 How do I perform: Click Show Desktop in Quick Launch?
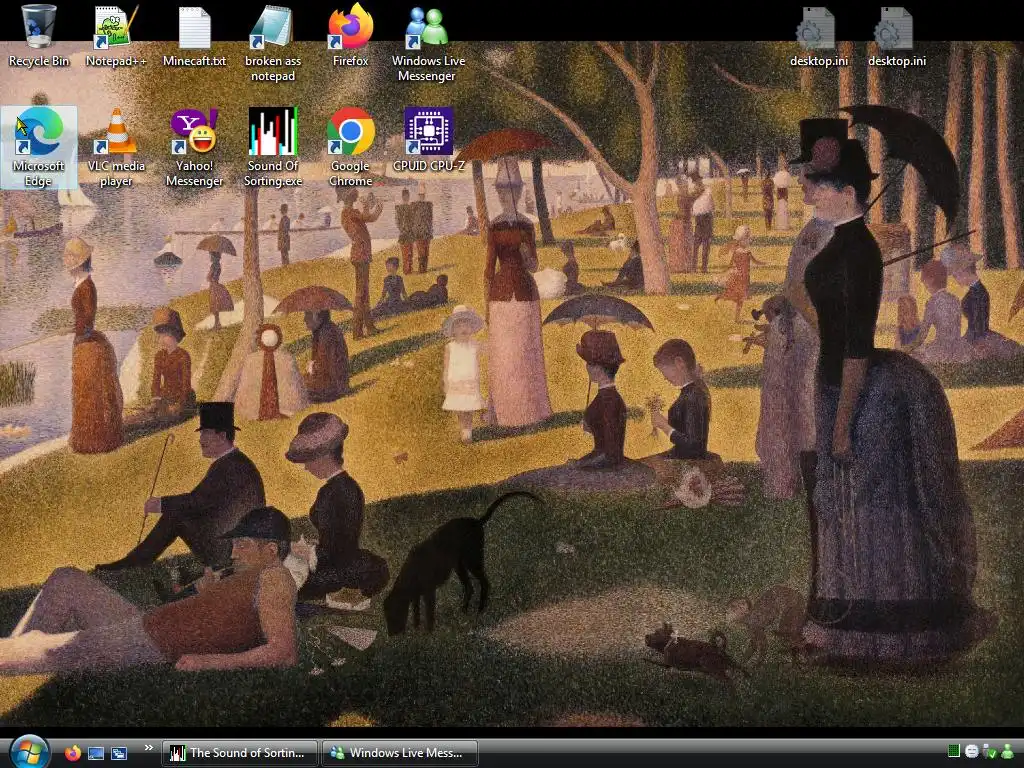coord(95,753)
